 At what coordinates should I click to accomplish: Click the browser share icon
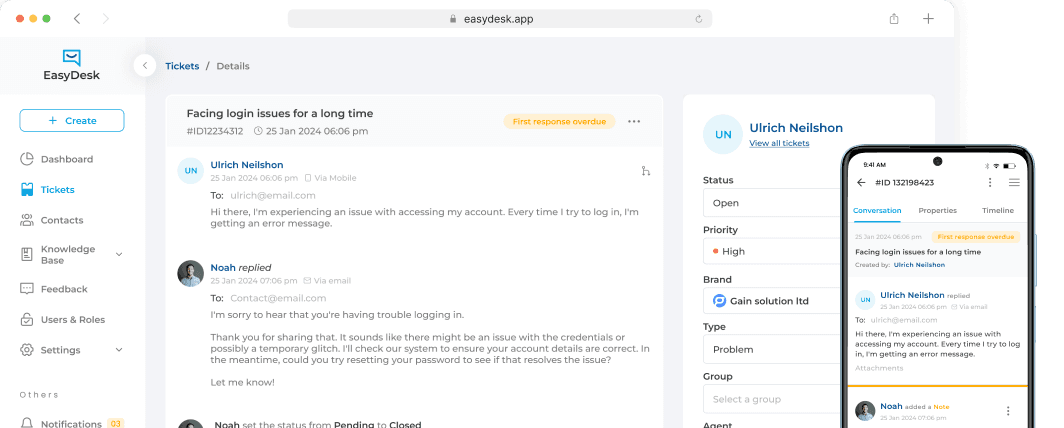[894, 18]
